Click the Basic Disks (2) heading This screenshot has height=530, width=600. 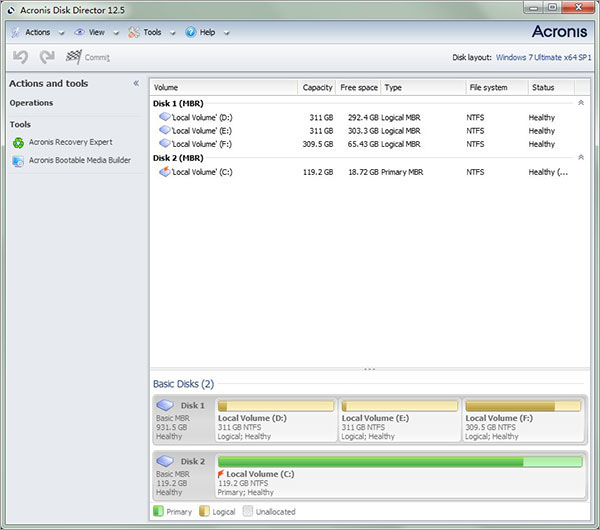(183, 384)
